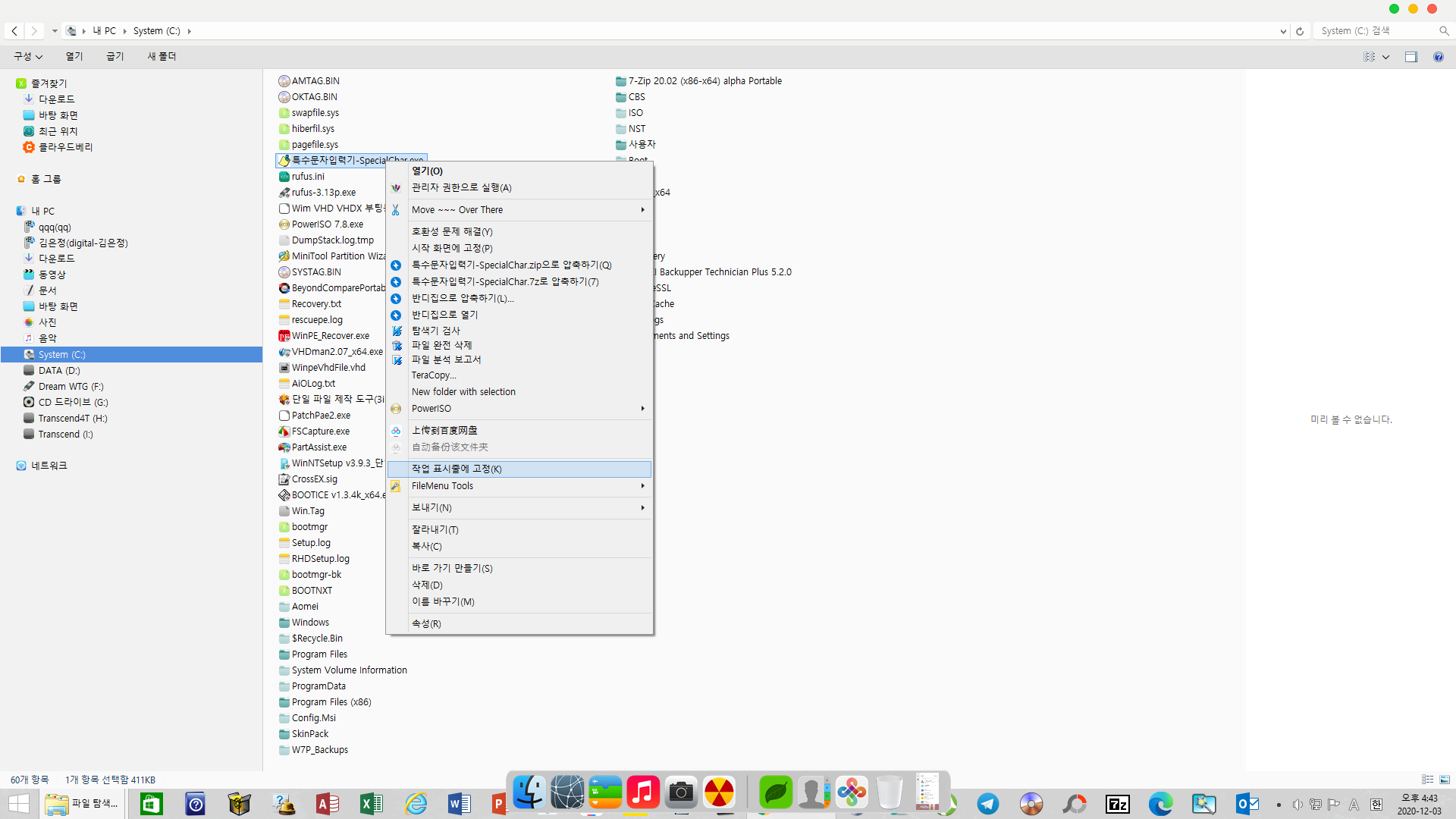
Task: Click the 열기 toolbar button
Action: (x=74, y=57)
